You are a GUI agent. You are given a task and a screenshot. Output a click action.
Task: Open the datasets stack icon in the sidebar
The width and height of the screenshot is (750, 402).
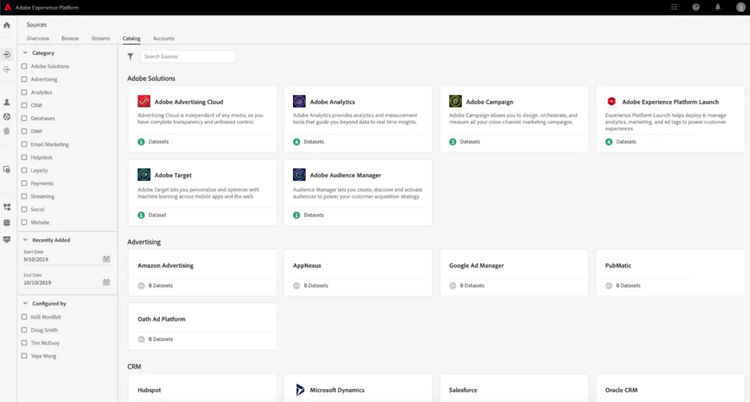[x=7, y=223]
